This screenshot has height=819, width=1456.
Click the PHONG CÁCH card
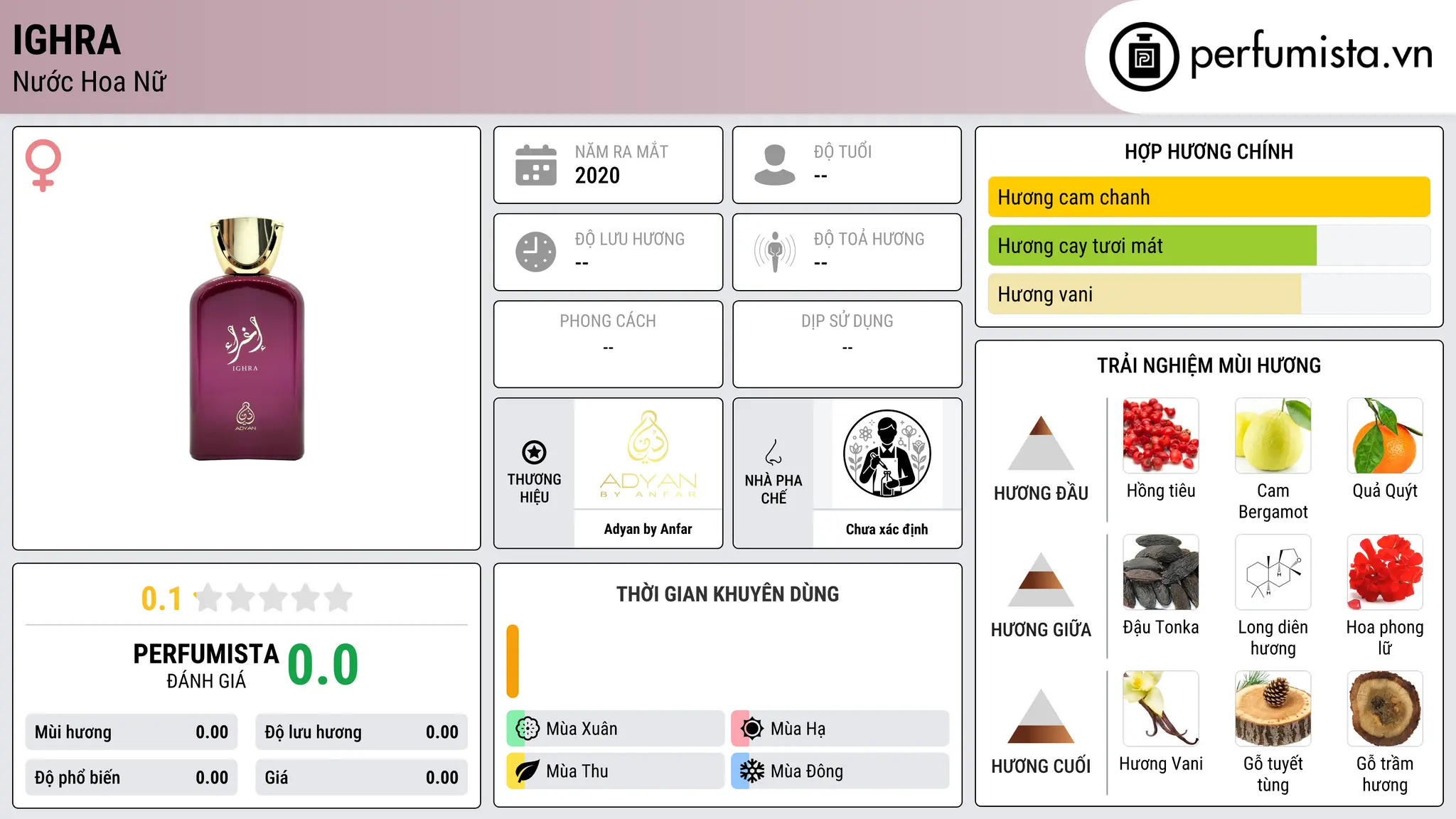[x=608, y=344]
